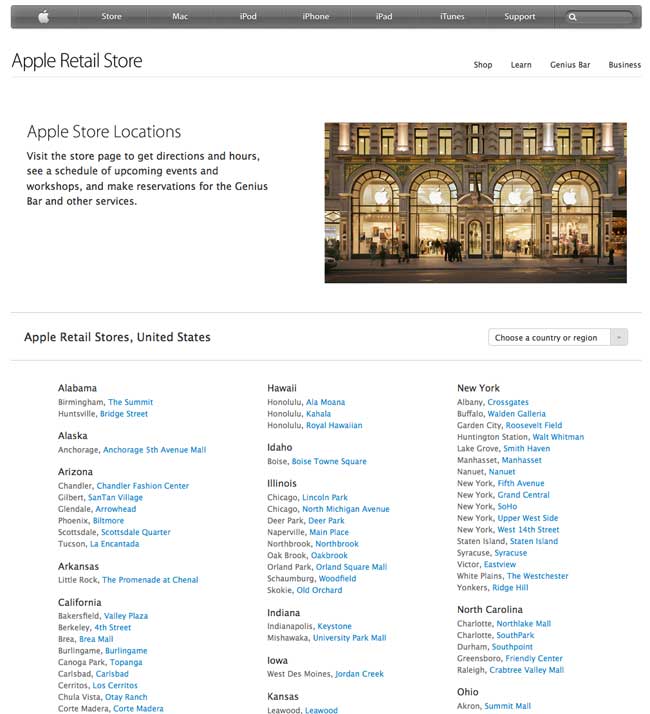Open Keystone store in Indianapolis
Screen dimensions: 650x714
coord(334,627)
